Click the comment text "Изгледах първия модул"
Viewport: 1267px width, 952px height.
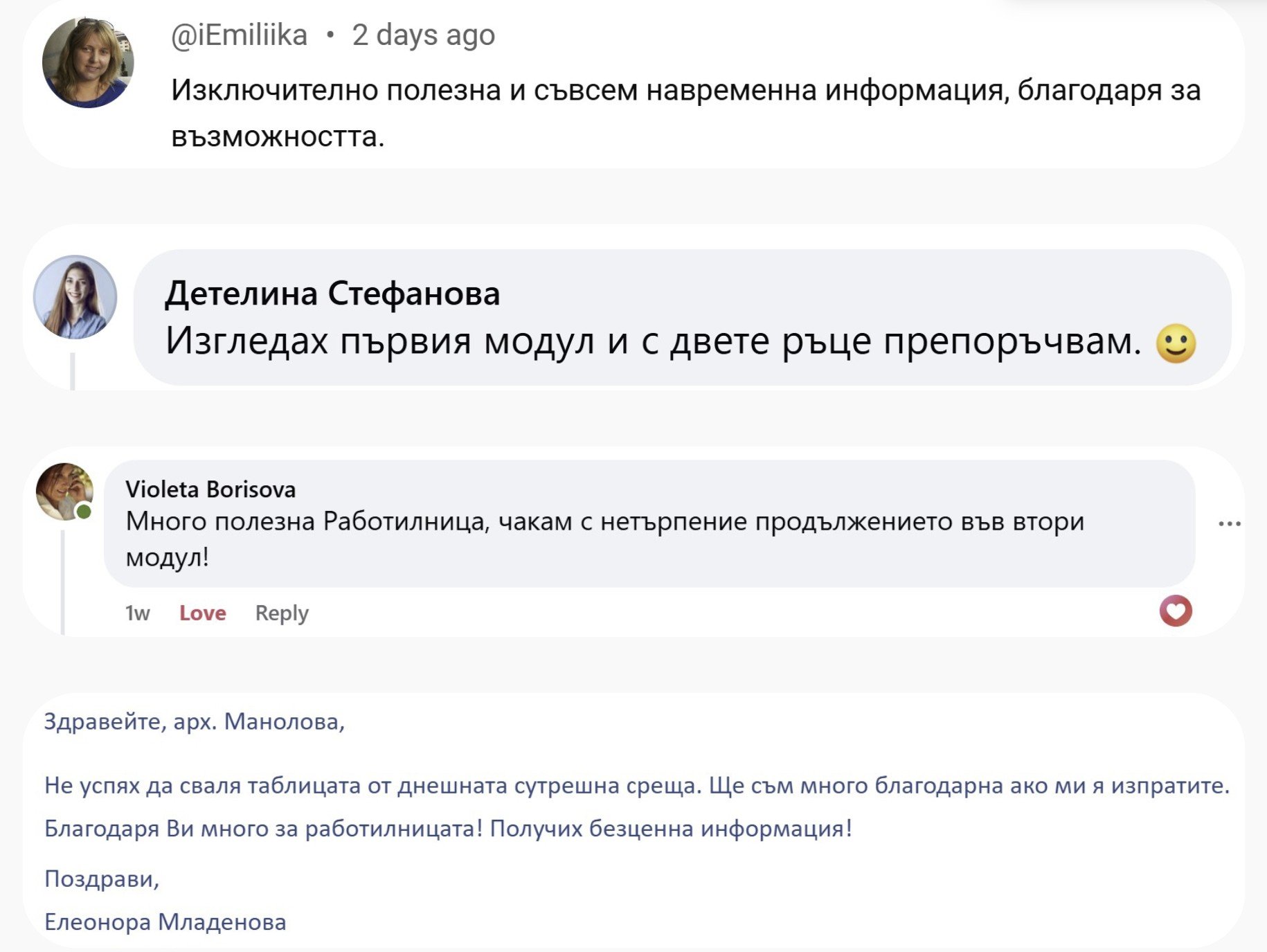coord(653,341)
